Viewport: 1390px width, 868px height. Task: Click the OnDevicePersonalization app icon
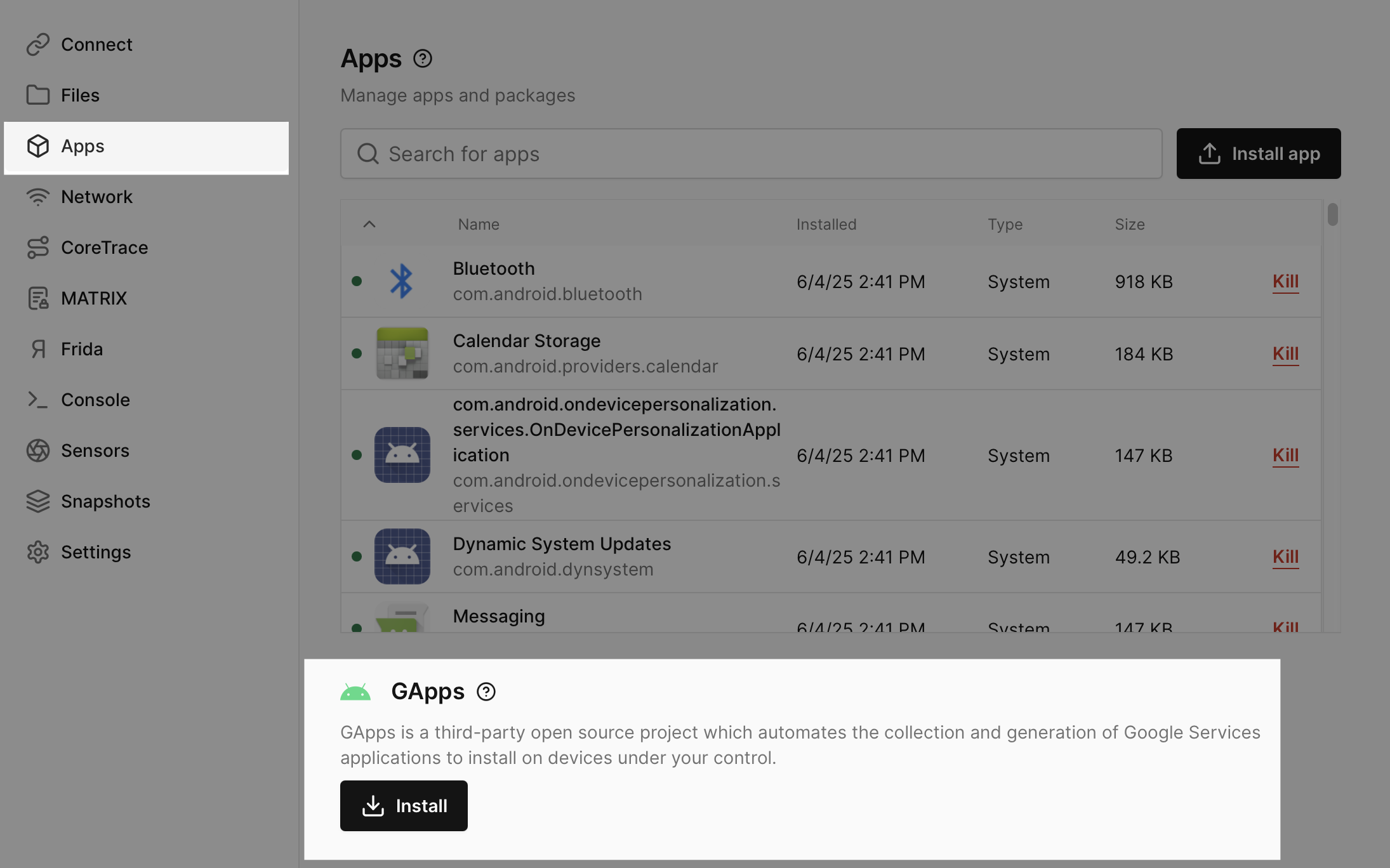tap(402, 455)
